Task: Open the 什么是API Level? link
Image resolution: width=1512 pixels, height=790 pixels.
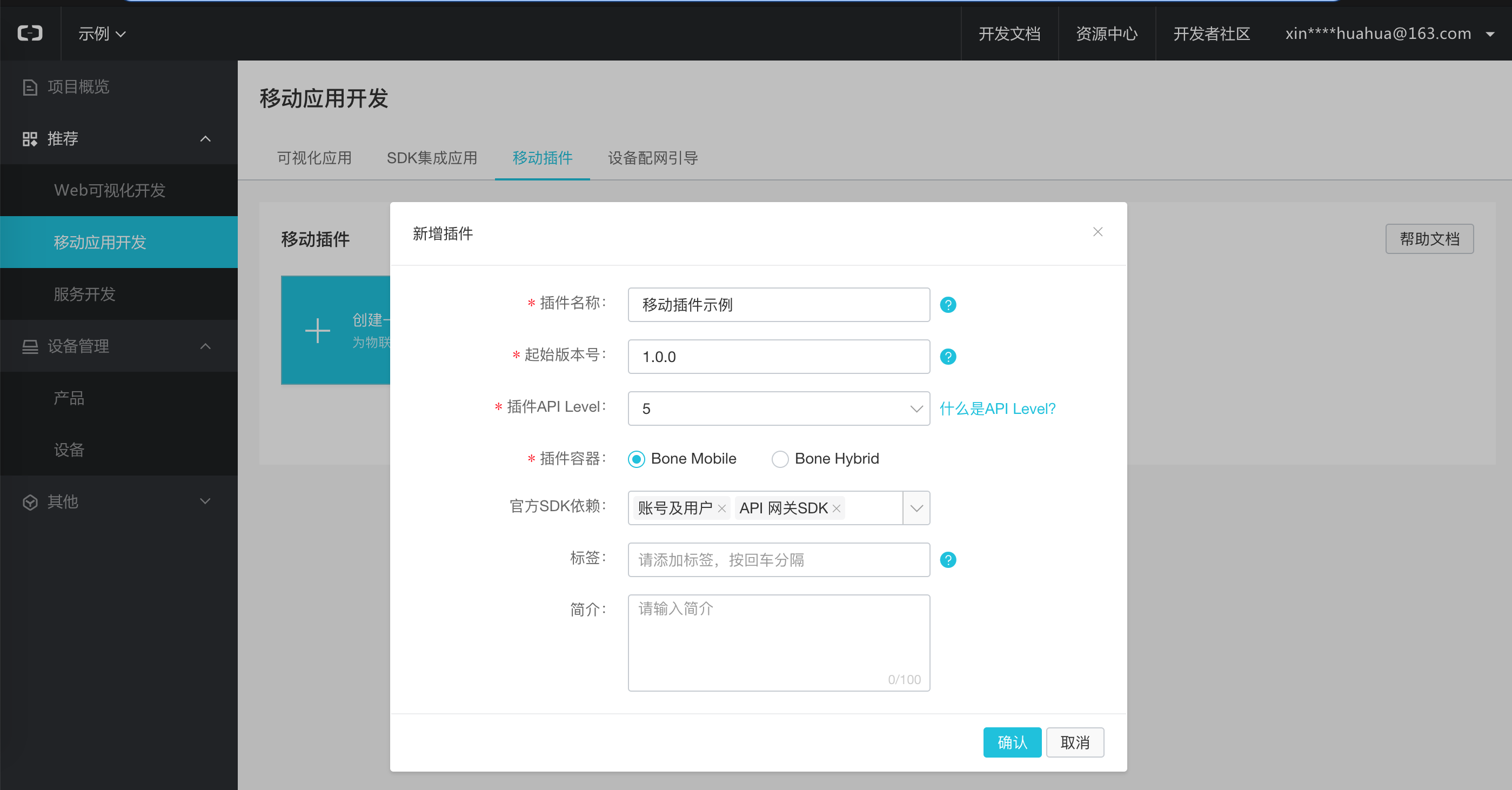Action: coord(997,409)
